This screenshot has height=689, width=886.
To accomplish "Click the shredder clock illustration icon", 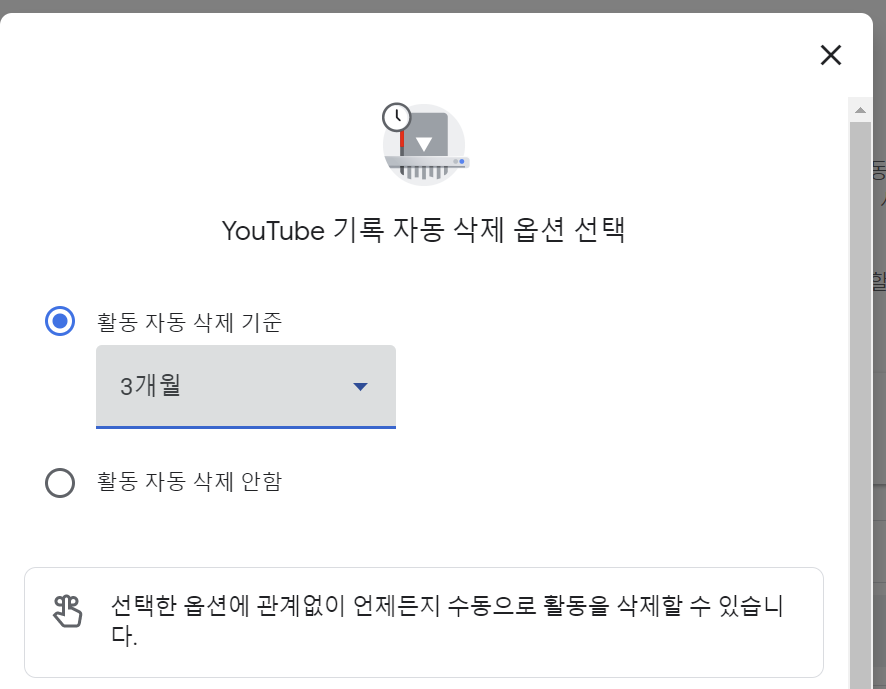I will [x=425, y=144].
